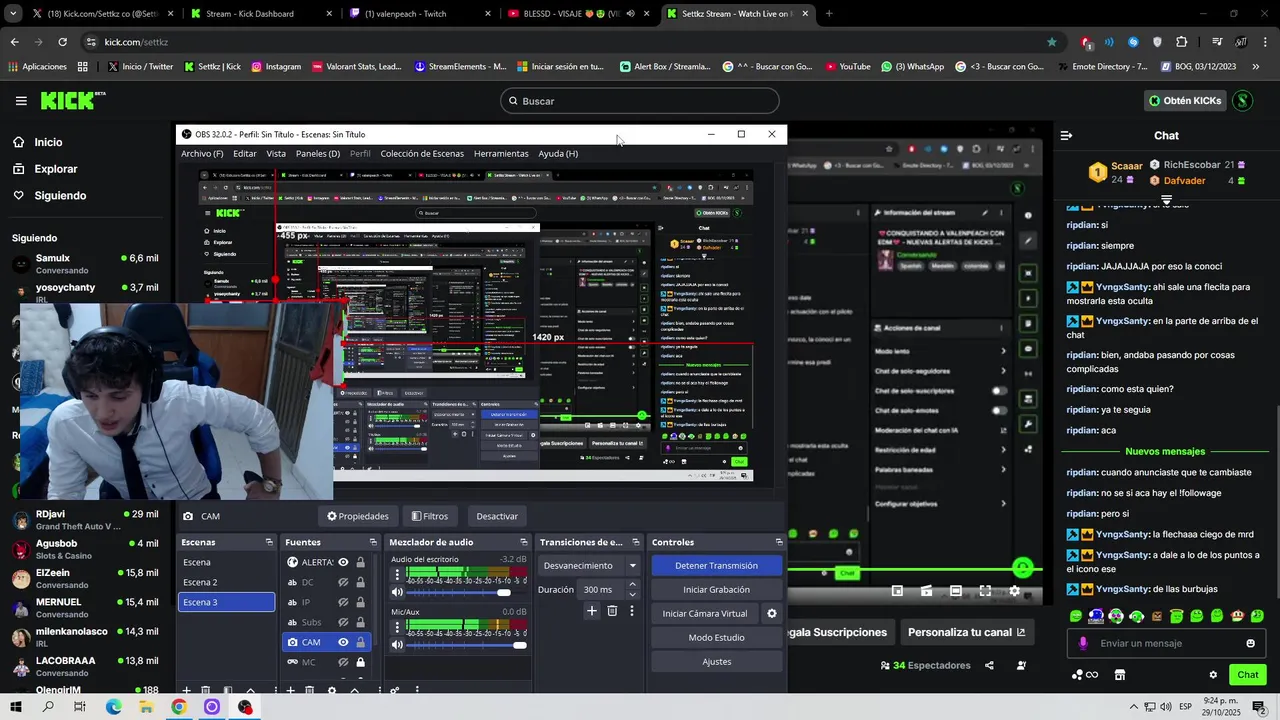Click the share stream icon beside Espectadores
1280x720 pixels.
[989, 665]
